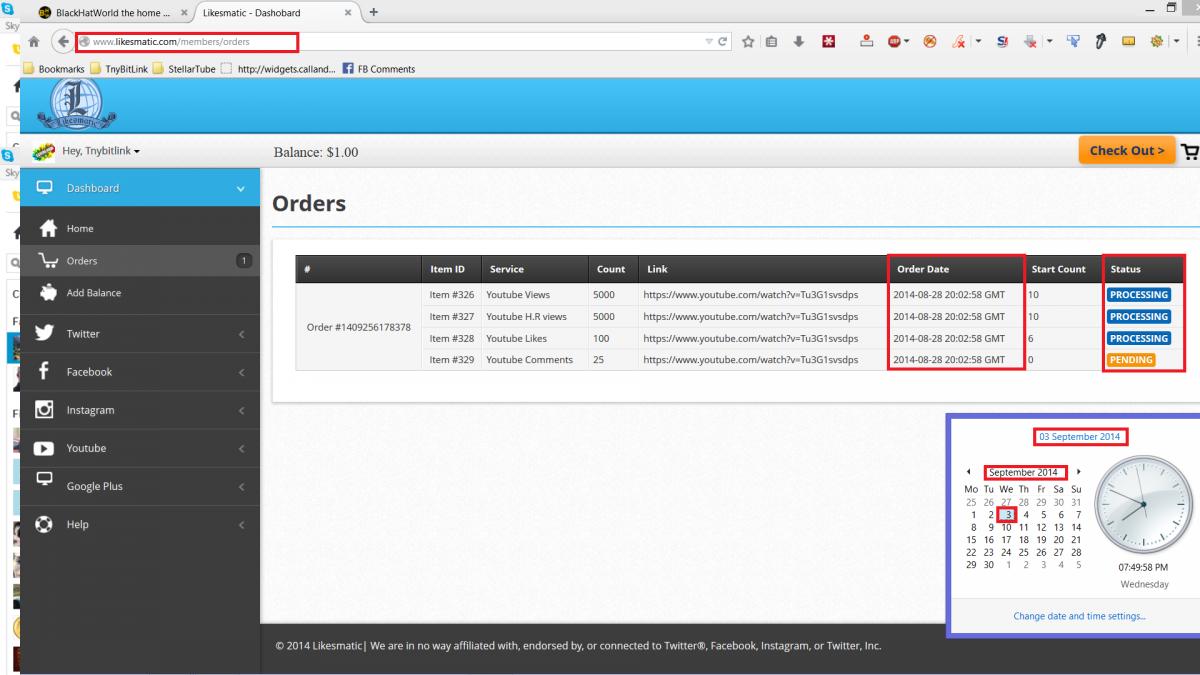The image size is (1200, 675).
Task: Click the piggy bank Add Balance icon
Action: [47, 292]
